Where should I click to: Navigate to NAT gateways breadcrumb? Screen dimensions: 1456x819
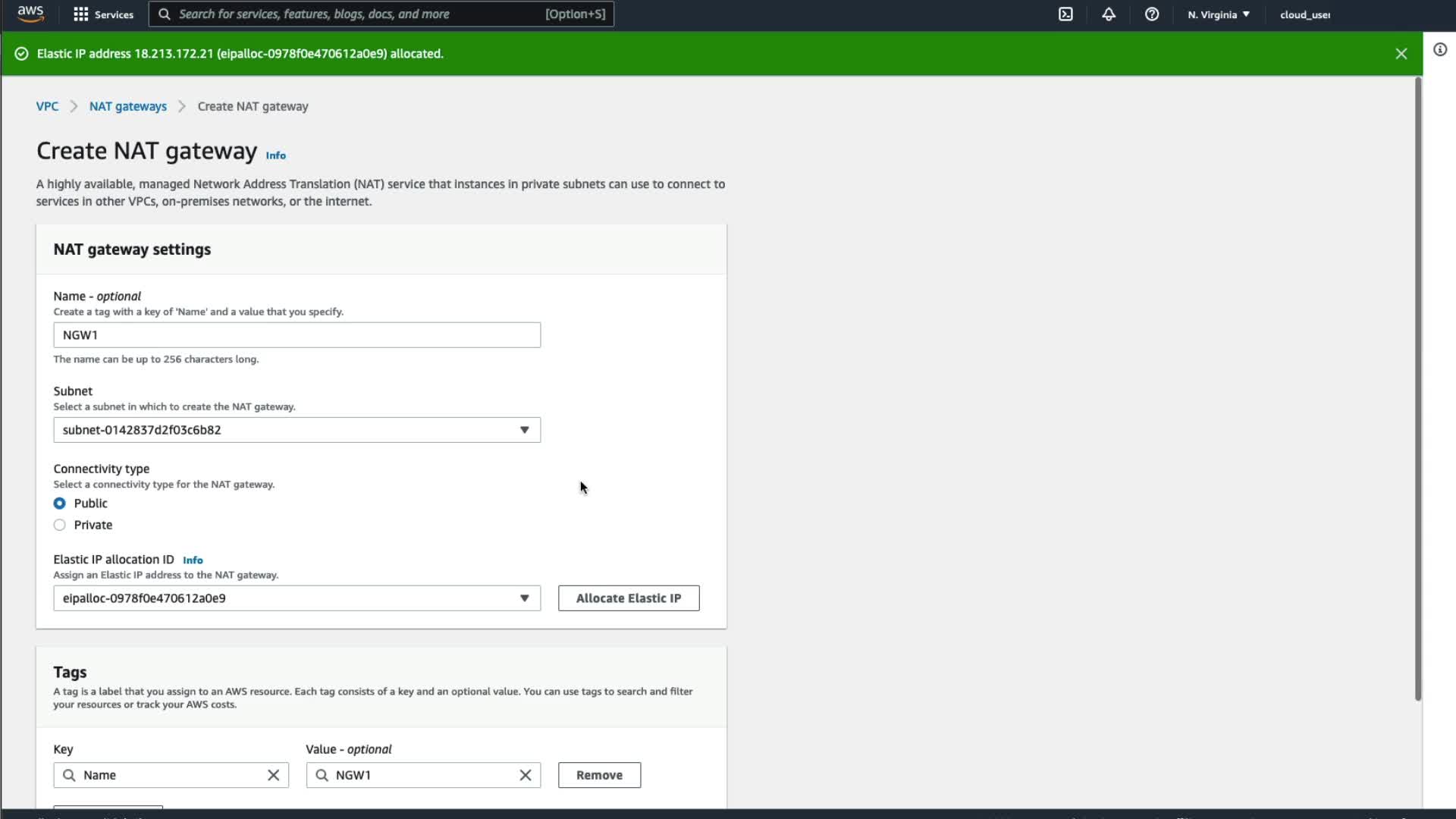[x=127, y=106]
